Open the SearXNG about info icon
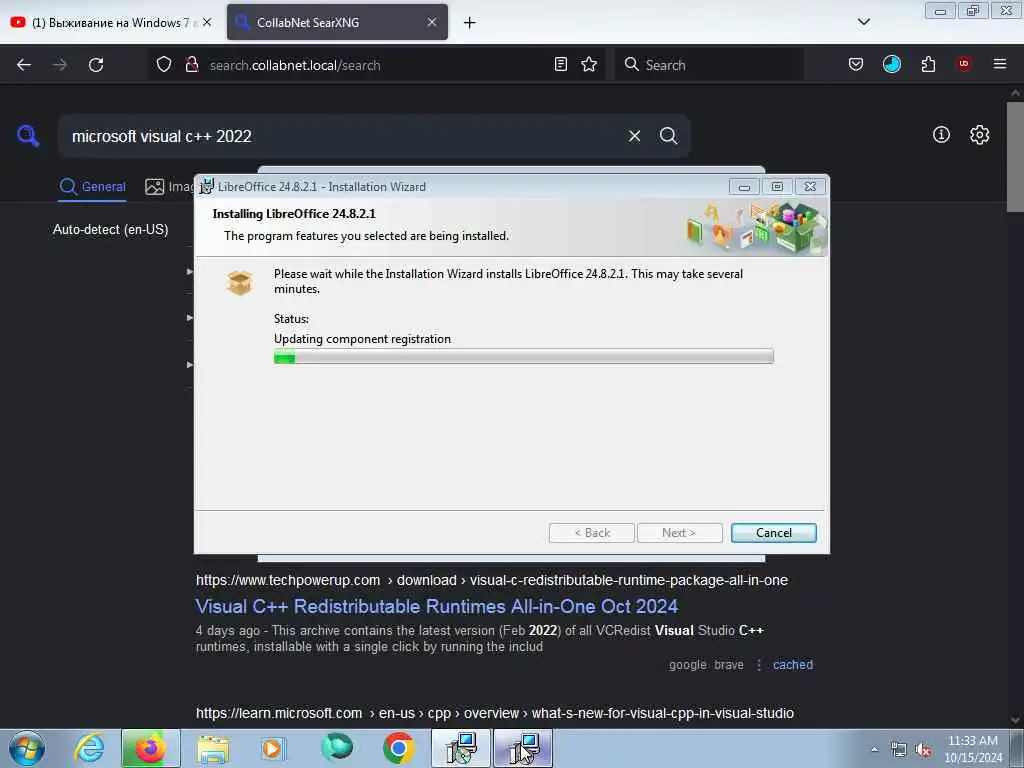This screenshot has width=1024, height=768. tap(941, 135)
